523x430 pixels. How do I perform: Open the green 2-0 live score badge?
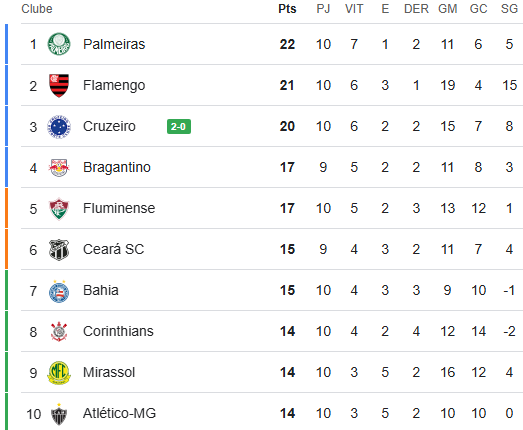point(179,126)
